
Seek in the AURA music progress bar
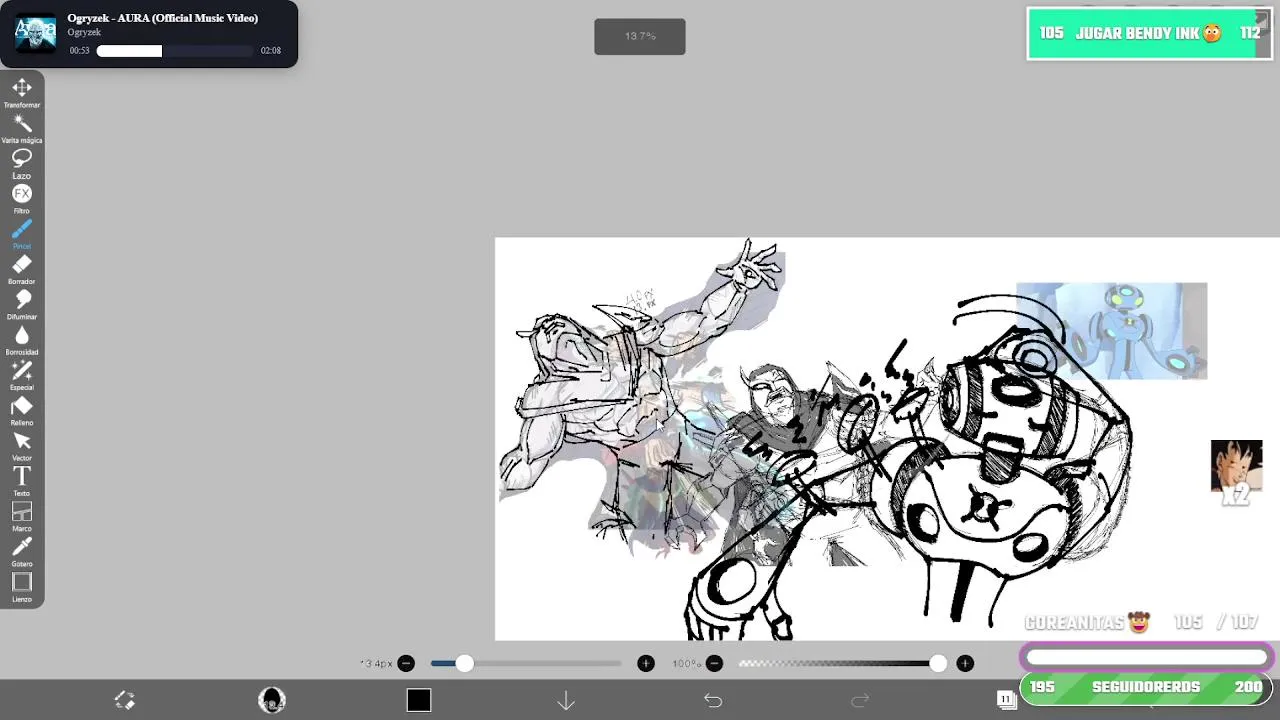tap(175, 51)
